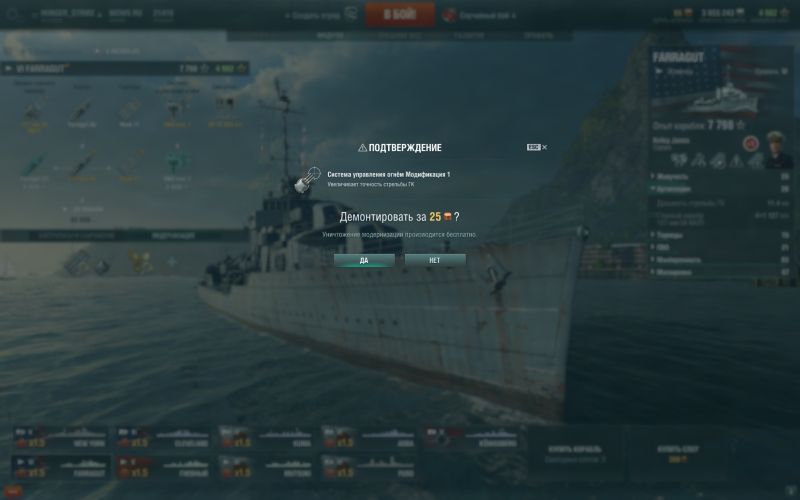This screenshot has height=500, width=800.
Task: Click the commander portrait in the Farragut panel
Action: 779,149
